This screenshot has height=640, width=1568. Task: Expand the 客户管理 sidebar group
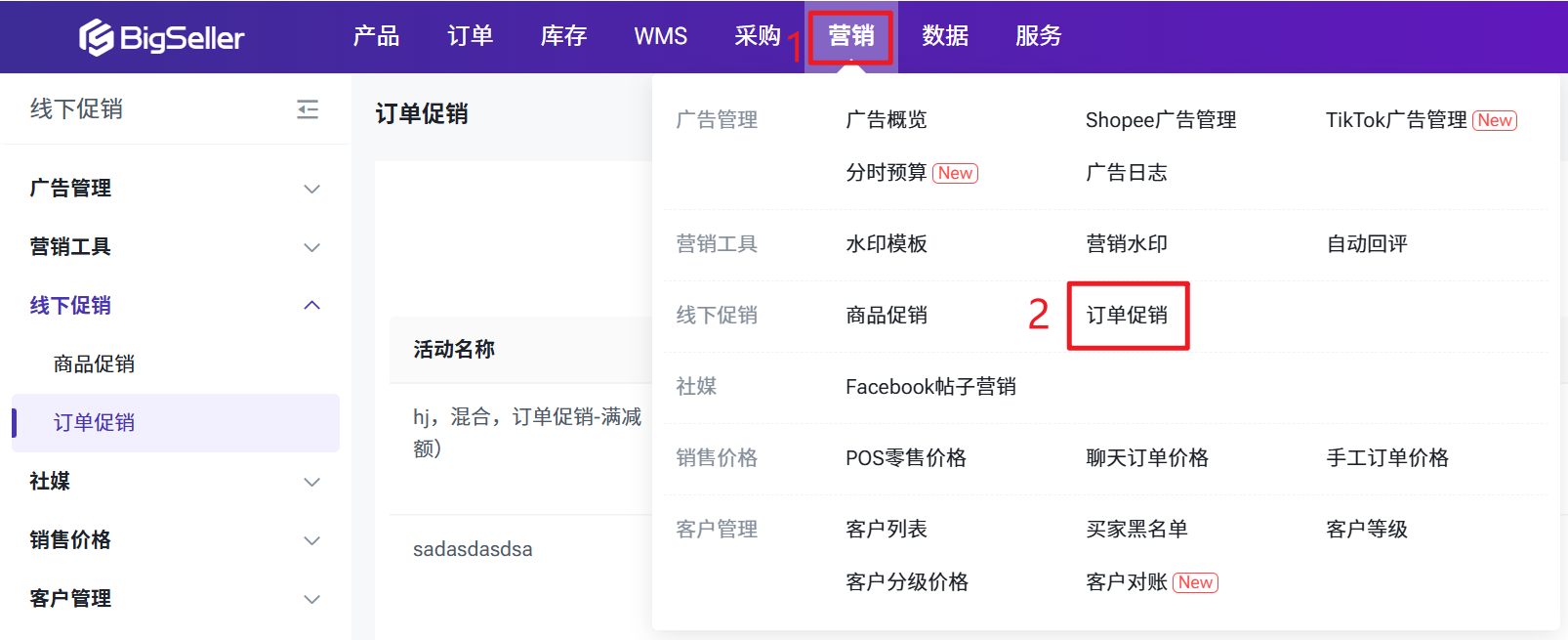tap(311, 599)
